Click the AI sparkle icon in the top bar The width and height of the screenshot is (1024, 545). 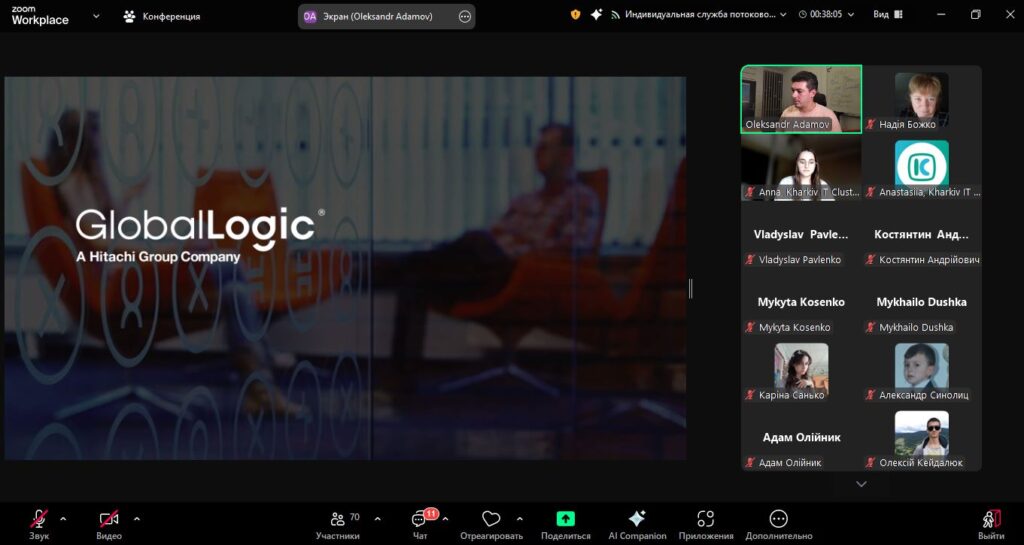point(596,14)
